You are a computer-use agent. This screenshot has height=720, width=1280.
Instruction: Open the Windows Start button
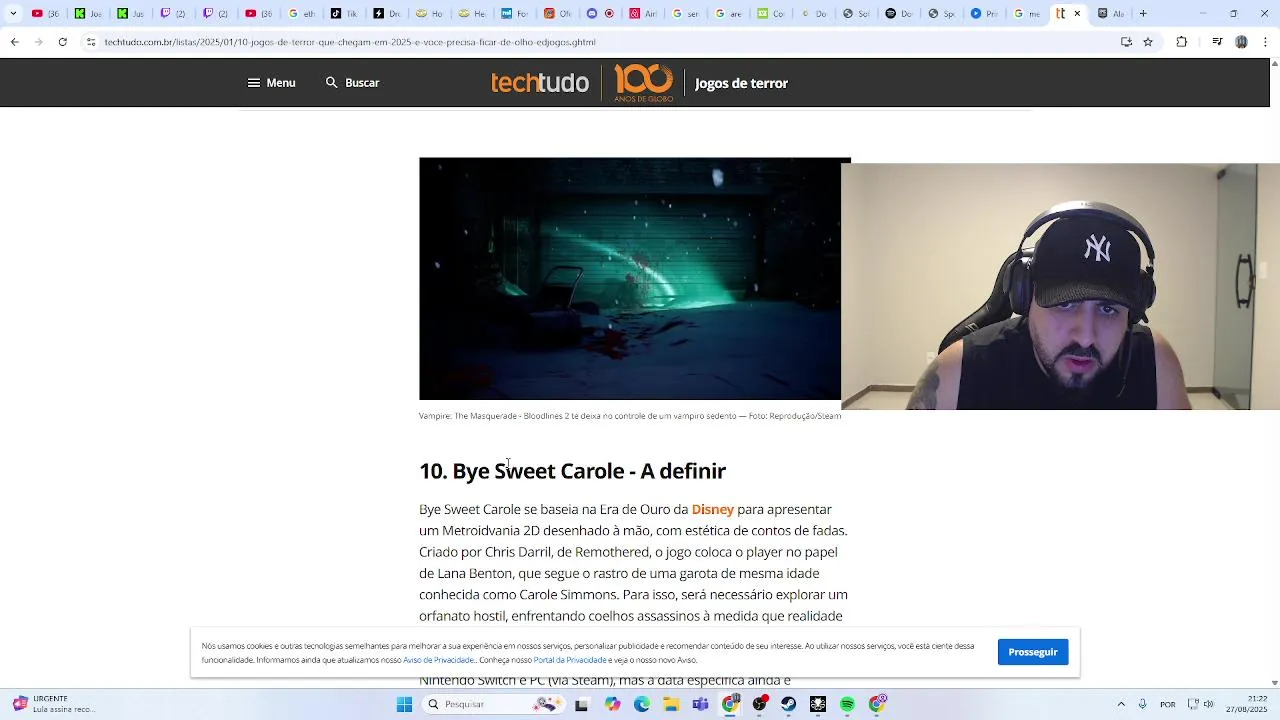coord(404,705)
